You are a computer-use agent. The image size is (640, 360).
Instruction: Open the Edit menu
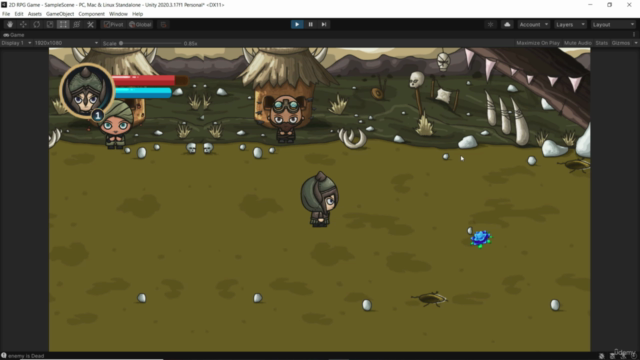19,14
